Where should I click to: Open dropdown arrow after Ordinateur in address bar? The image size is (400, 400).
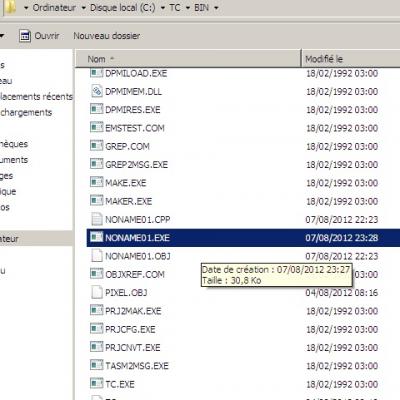(x=83, y=8)
